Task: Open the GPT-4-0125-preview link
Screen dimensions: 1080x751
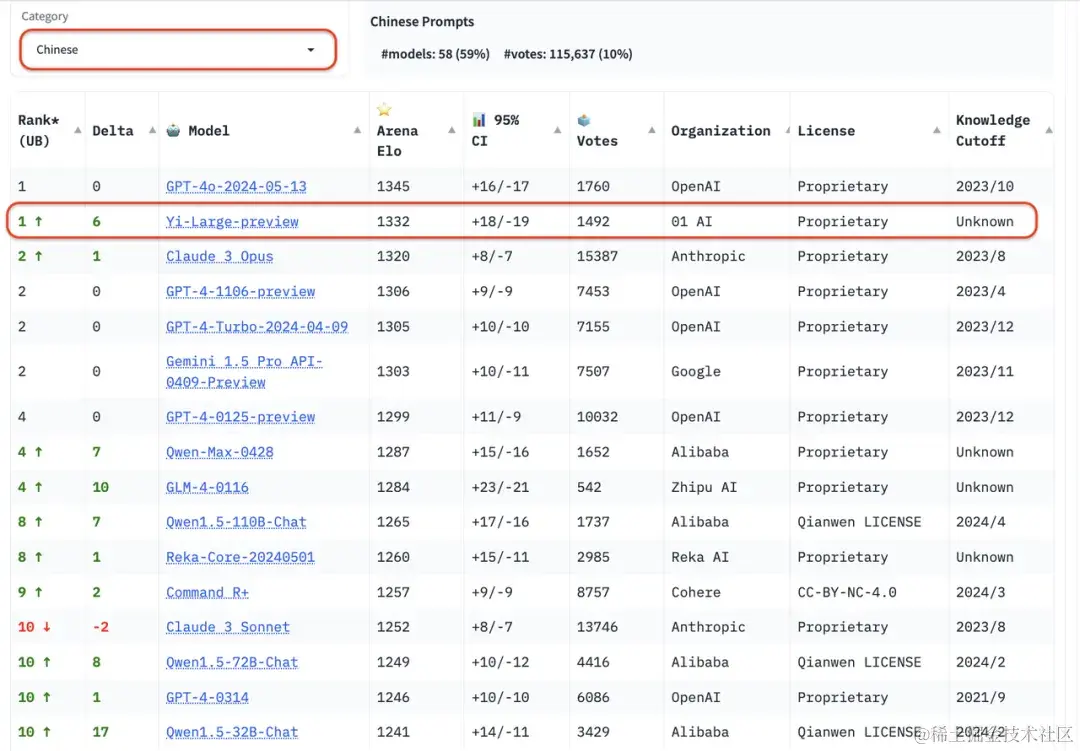Action: point(240,417)
